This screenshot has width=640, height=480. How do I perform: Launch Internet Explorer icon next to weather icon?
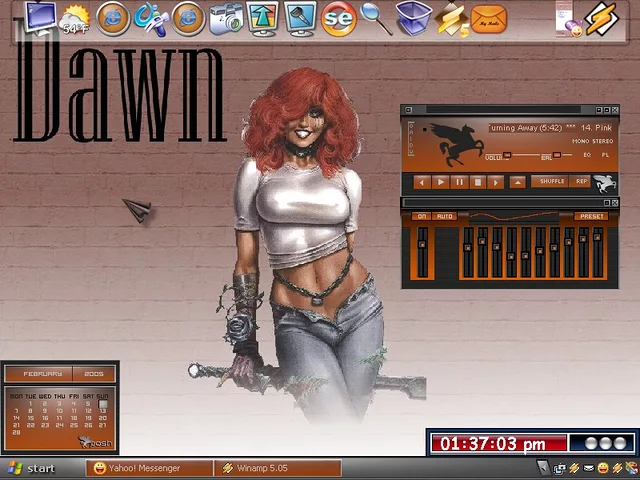pos(113,19)
